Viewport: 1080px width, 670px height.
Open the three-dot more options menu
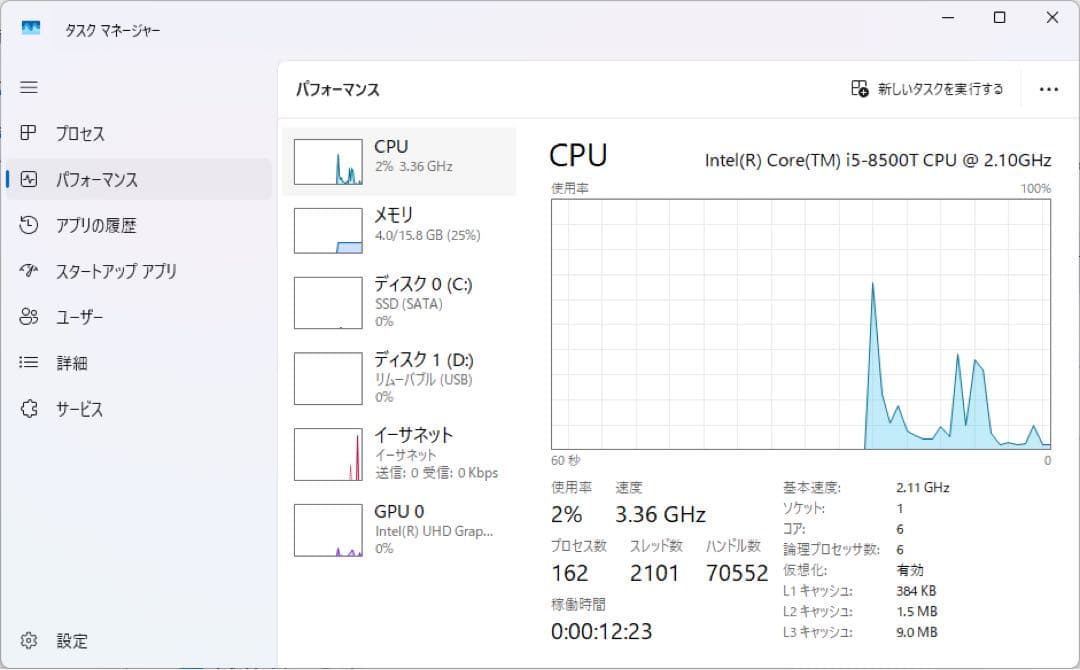(1048, 89)
